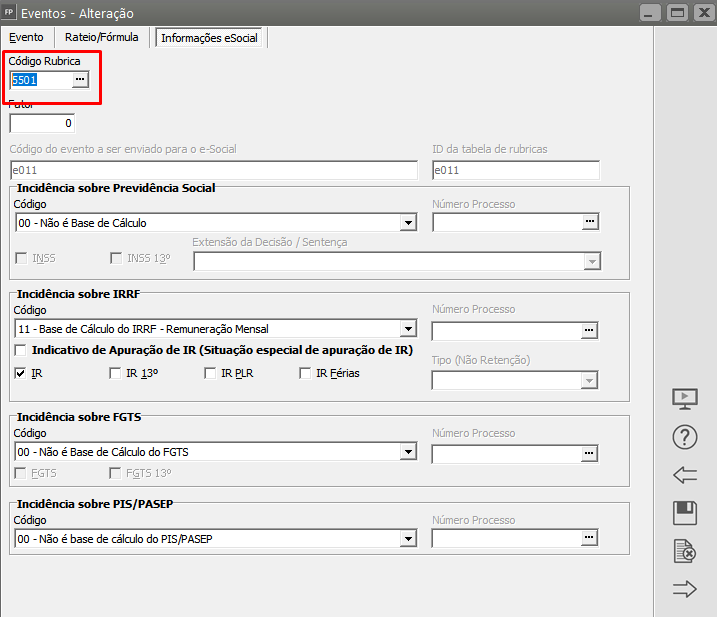The width and height of the screenshot is (717, 617).
Task: Open Previdência Social Número Processo lookup button
Action: pyautogui.click(x=590, y=222)
